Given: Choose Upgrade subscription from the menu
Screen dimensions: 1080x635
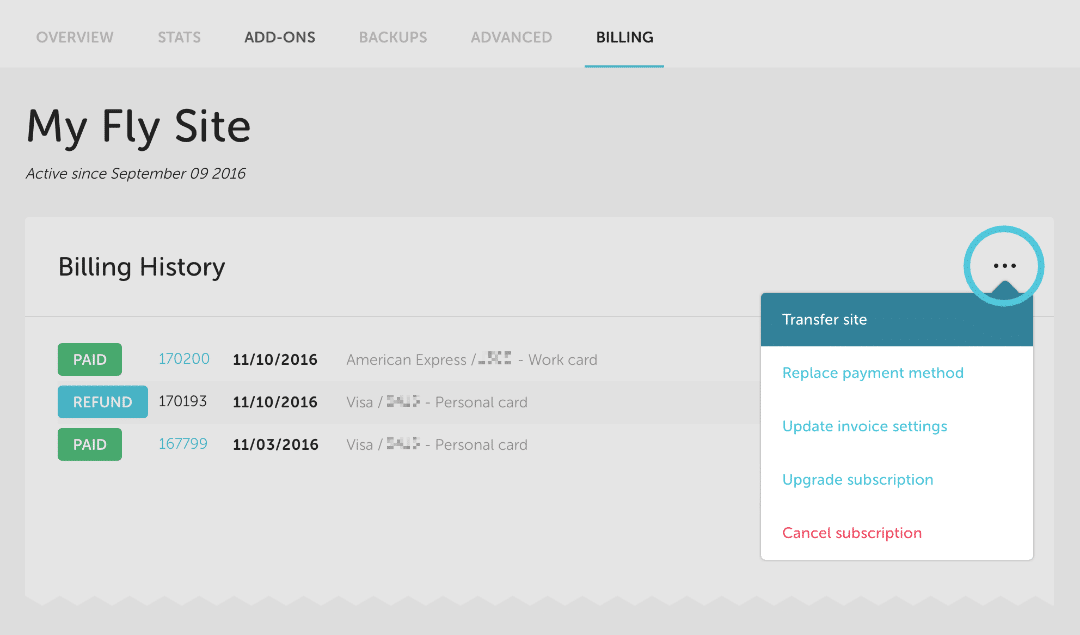Looking at the screenshot, I should (x=858, y=480).
